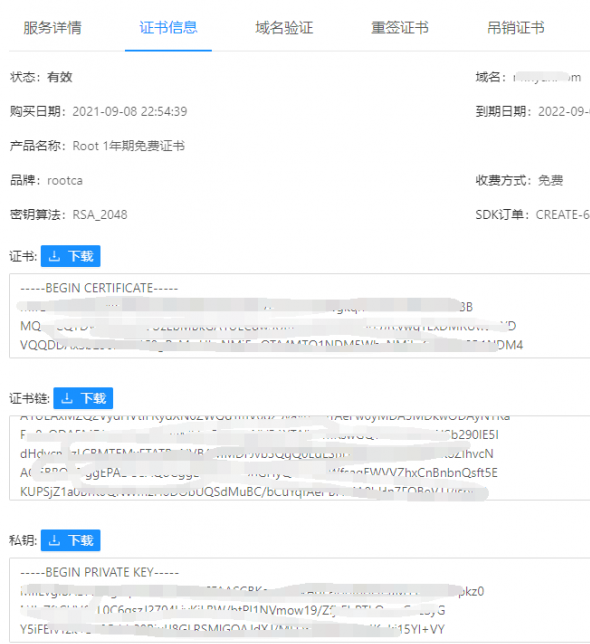This screenshot has width=590, height=644.
Task: Click inside the BEGIN CERTIFICATE text box
Action: 300,316
